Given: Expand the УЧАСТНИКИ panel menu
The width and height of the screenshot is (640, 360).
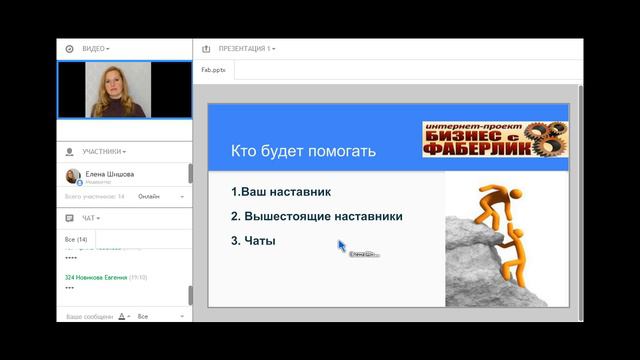Looking at the screenshot, I should click(104, 151).
